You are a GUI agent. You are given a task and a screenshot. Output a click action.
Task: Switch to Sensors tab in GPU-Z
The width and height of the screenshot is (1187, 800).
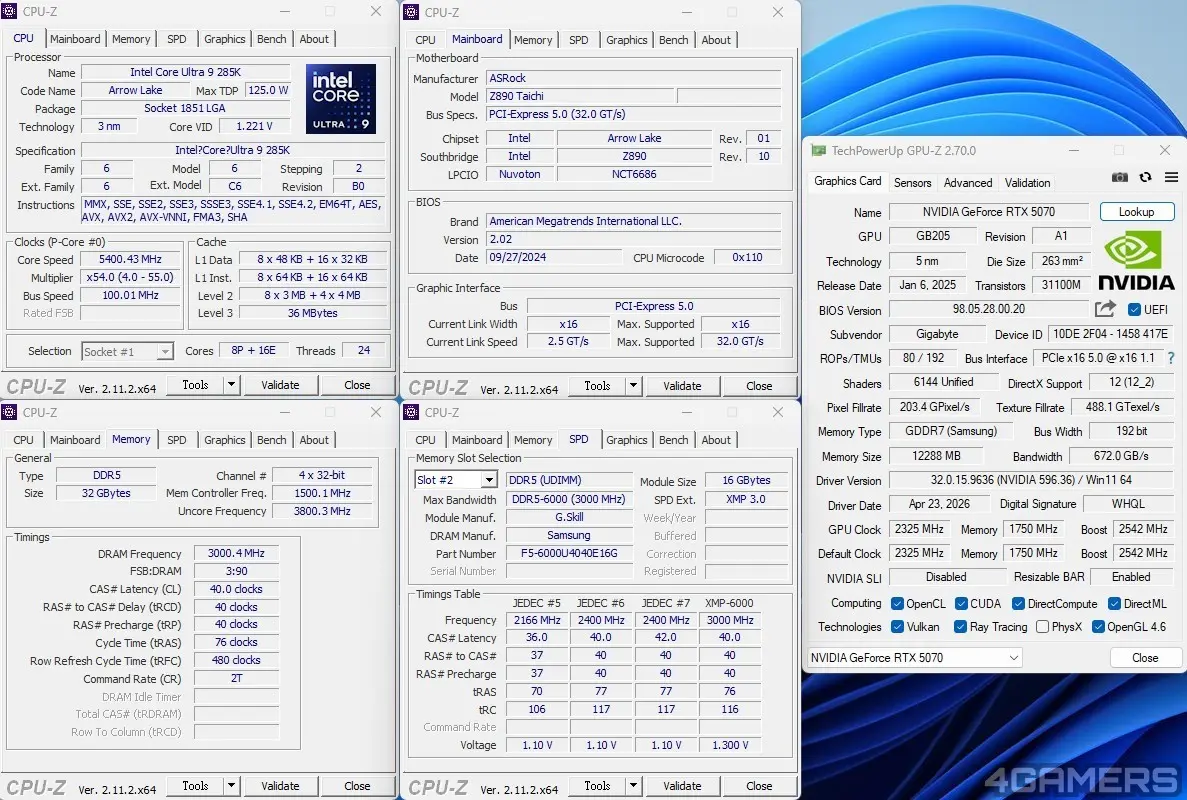912,182
